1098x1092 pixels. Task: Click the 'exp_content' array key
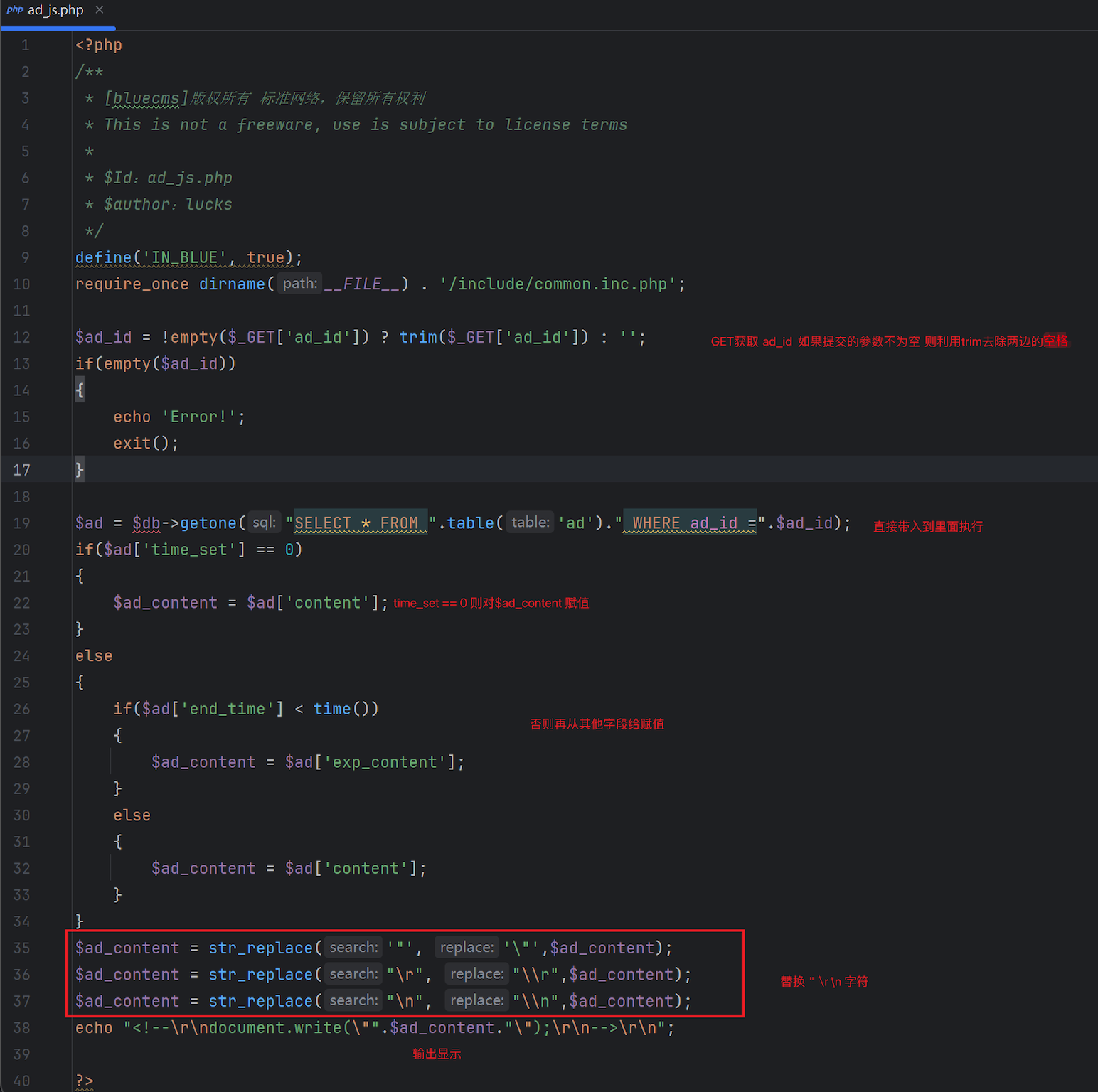pos(385,763)
